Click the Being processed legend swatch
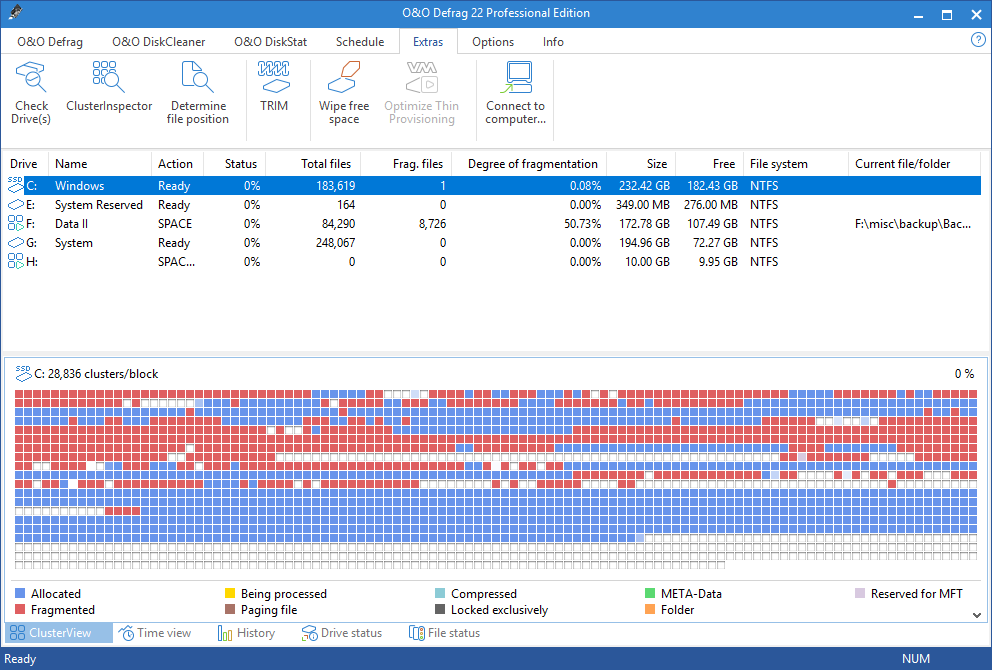Screen dimensions: 992x670 230,593
